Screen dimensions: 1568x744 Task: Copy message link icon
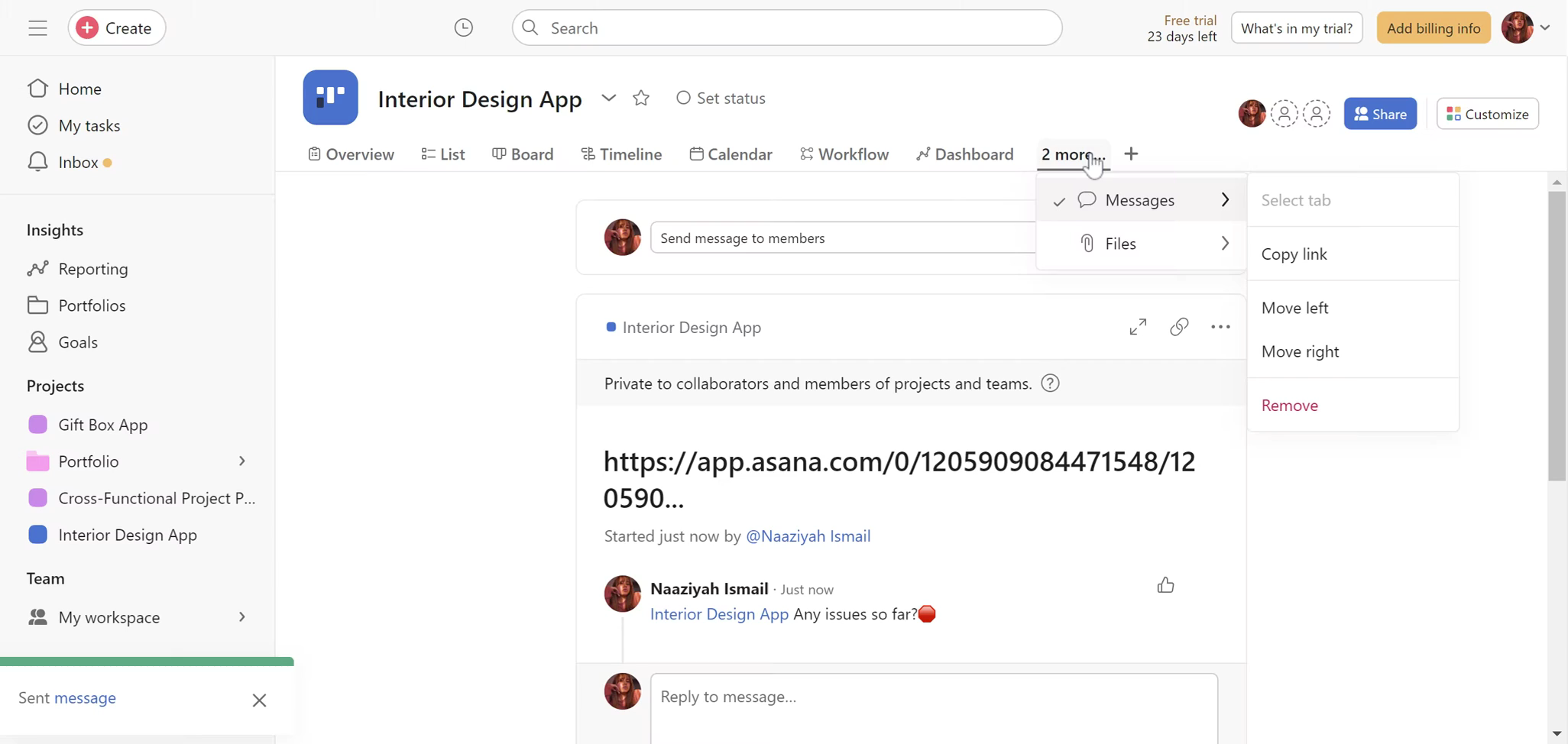tap(1179, 327)
